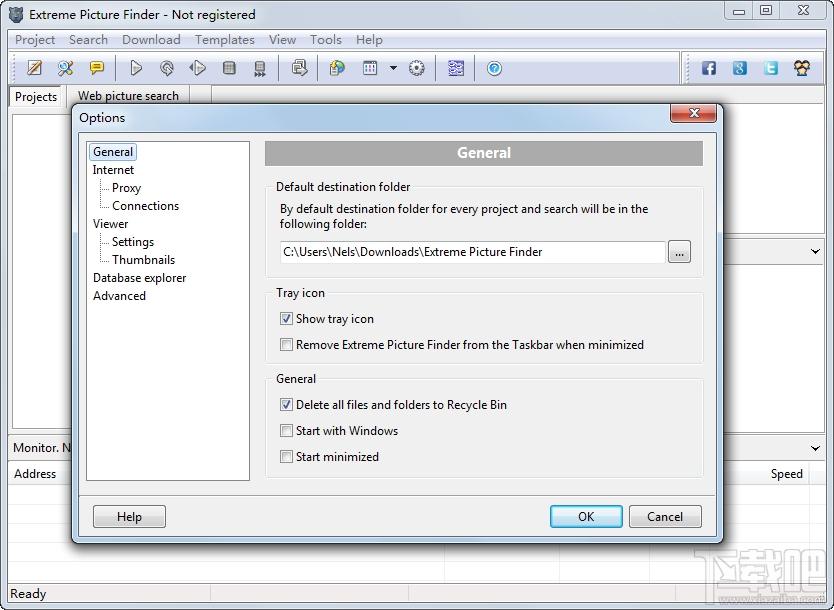Image resolution: width=834 pixels, height=610 pixels.
Task: Click the calendar grid toolbar icon
Action: click(370, 68)
